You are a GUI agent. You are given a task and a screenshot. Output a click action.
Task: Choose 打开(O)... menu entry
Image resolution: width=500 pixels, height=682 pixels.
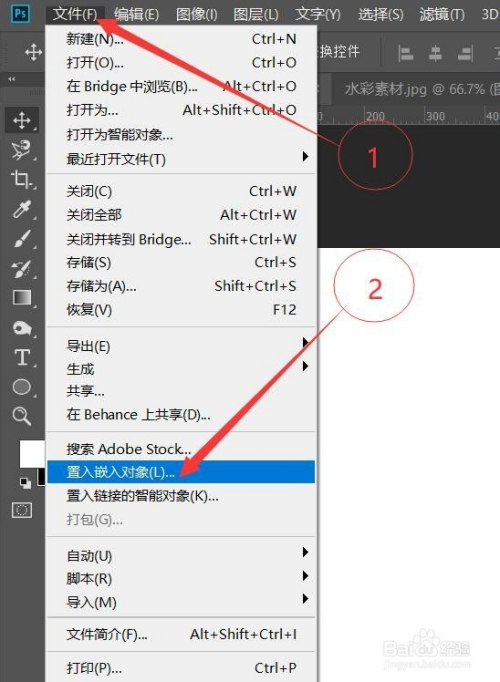point(181,63)
